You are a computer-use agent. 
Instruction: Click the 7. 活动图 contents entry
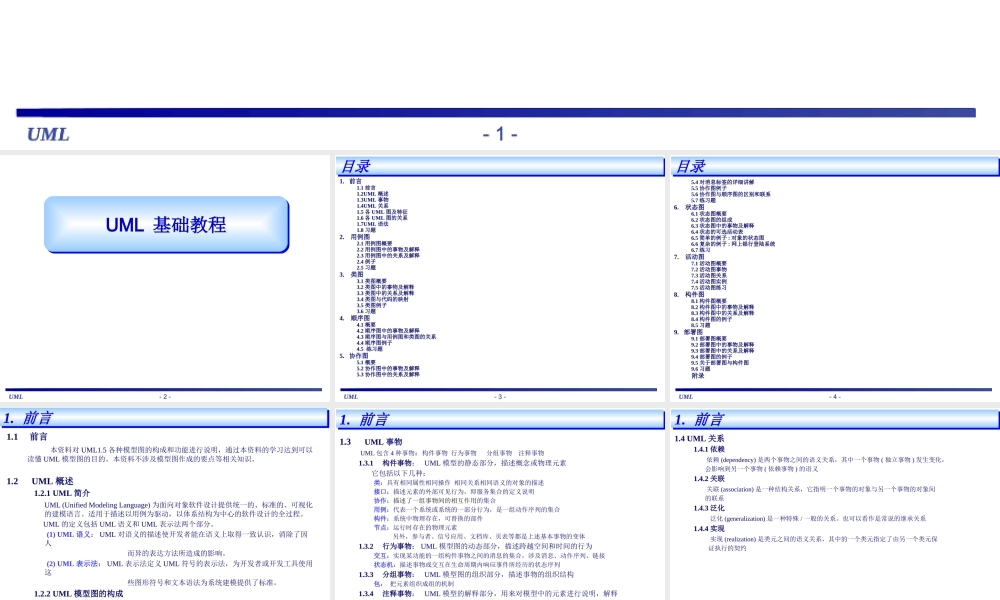click(x=689, y=257)
